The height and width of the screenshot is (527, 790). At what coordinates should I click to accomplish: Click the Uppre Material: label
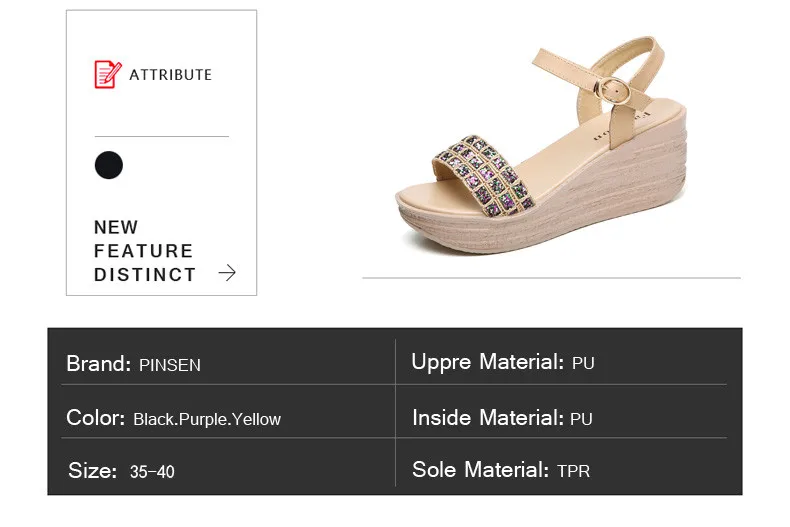tap(488, 362)
